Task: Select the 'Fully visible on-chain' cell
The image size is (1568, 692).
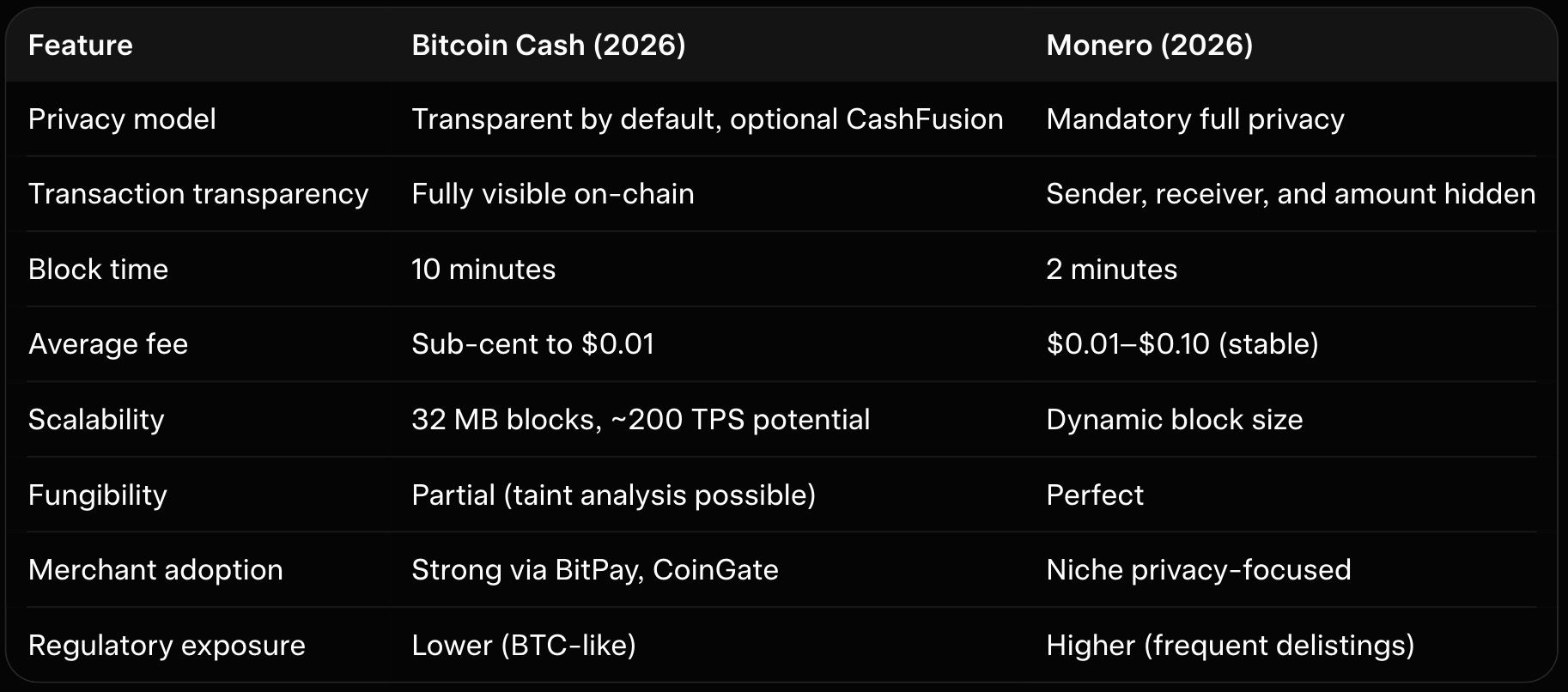Action: coord(552,194)
